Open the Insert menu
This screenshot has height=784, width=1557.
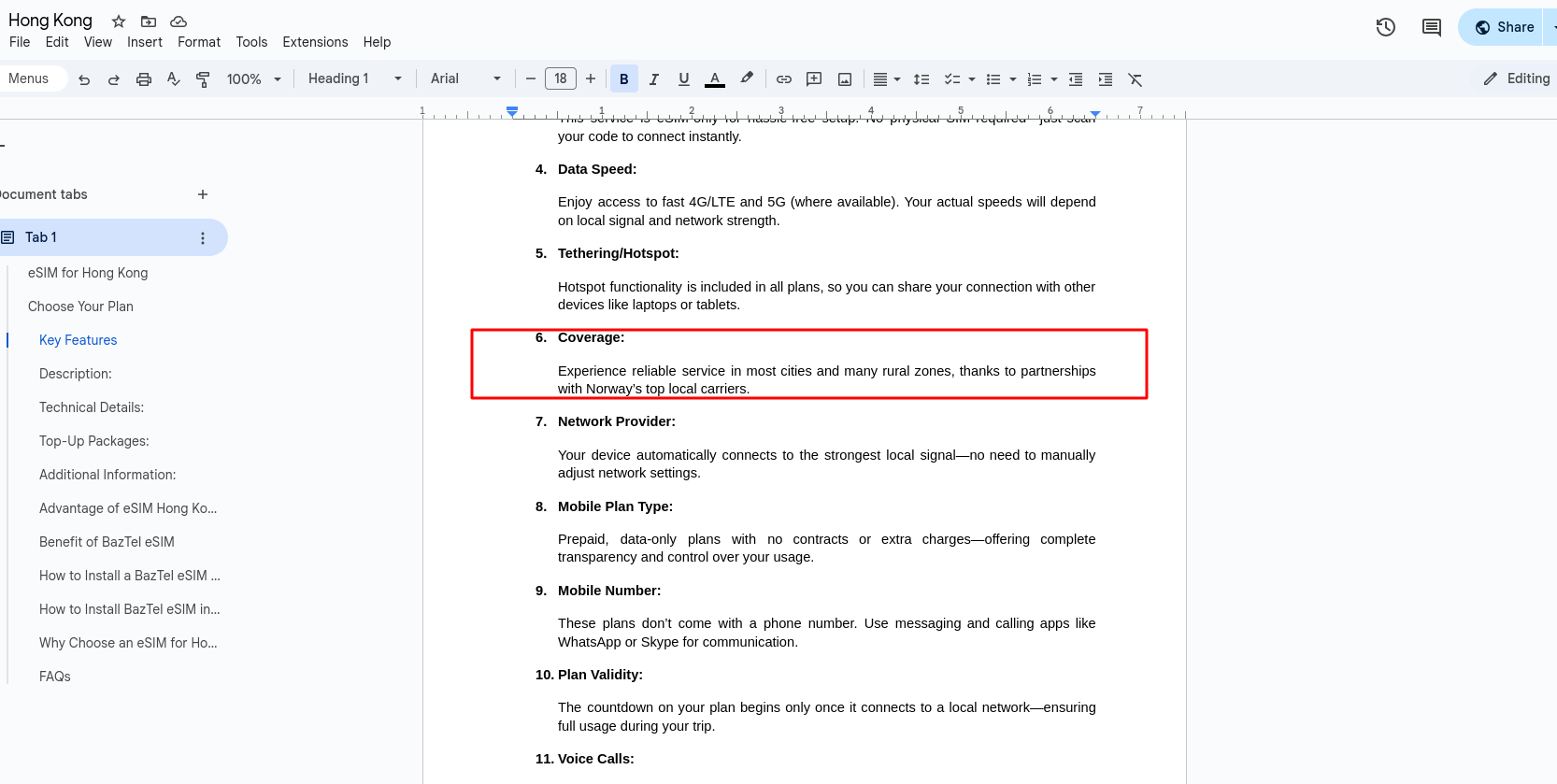145,42
